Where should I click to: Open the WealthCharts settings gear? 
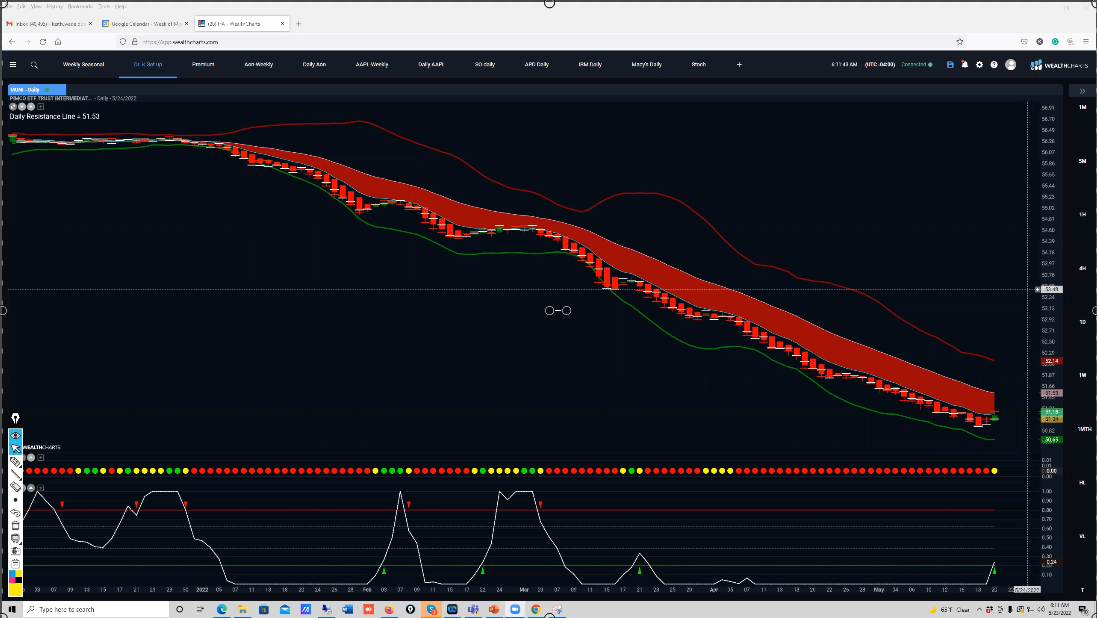click(x=979, y=64)
